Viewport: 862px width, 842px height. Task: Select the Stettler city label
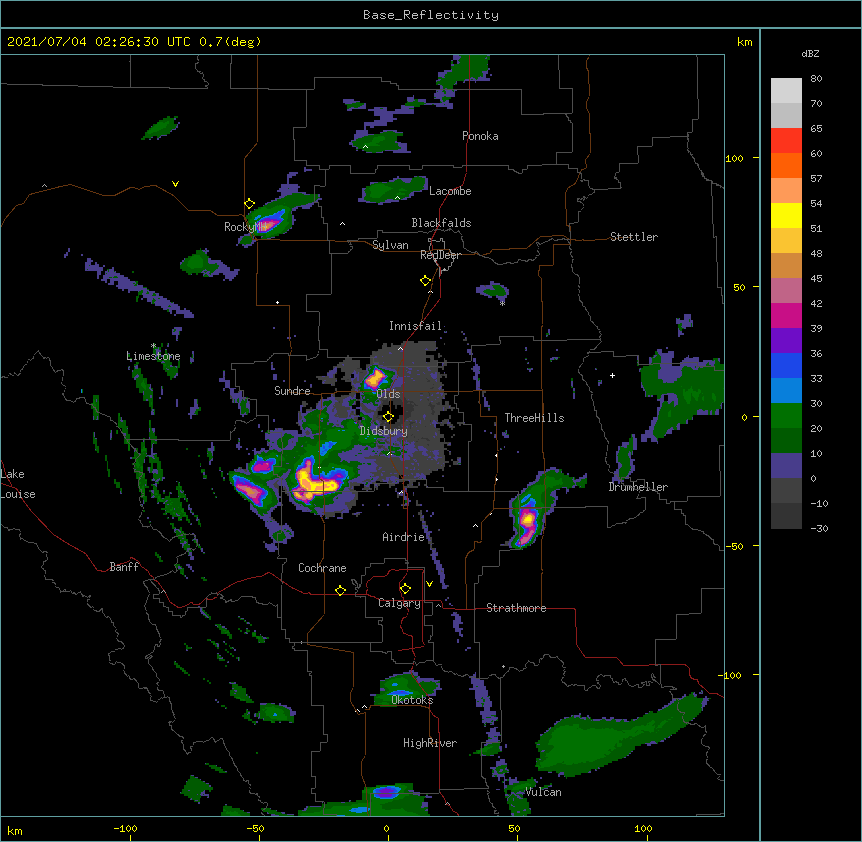point(634,237)
